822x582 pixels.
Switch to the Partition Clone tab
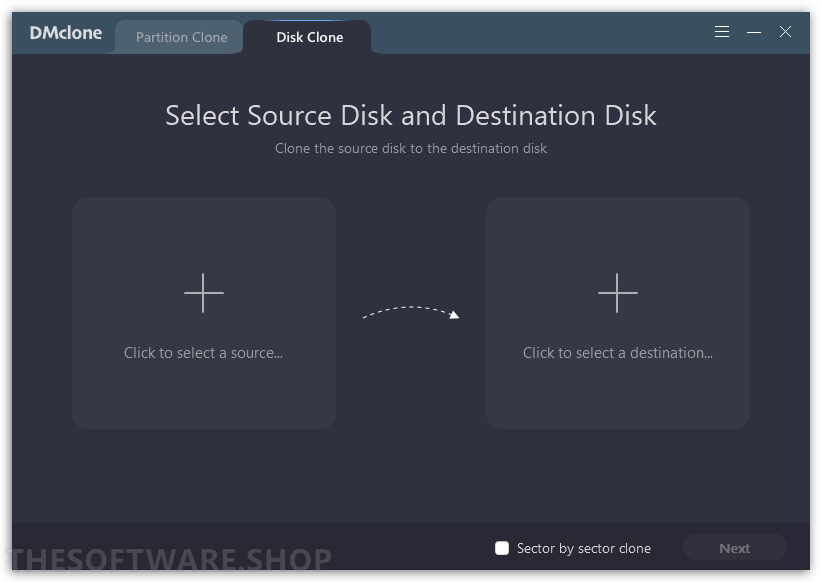click(x=181, y=37)
